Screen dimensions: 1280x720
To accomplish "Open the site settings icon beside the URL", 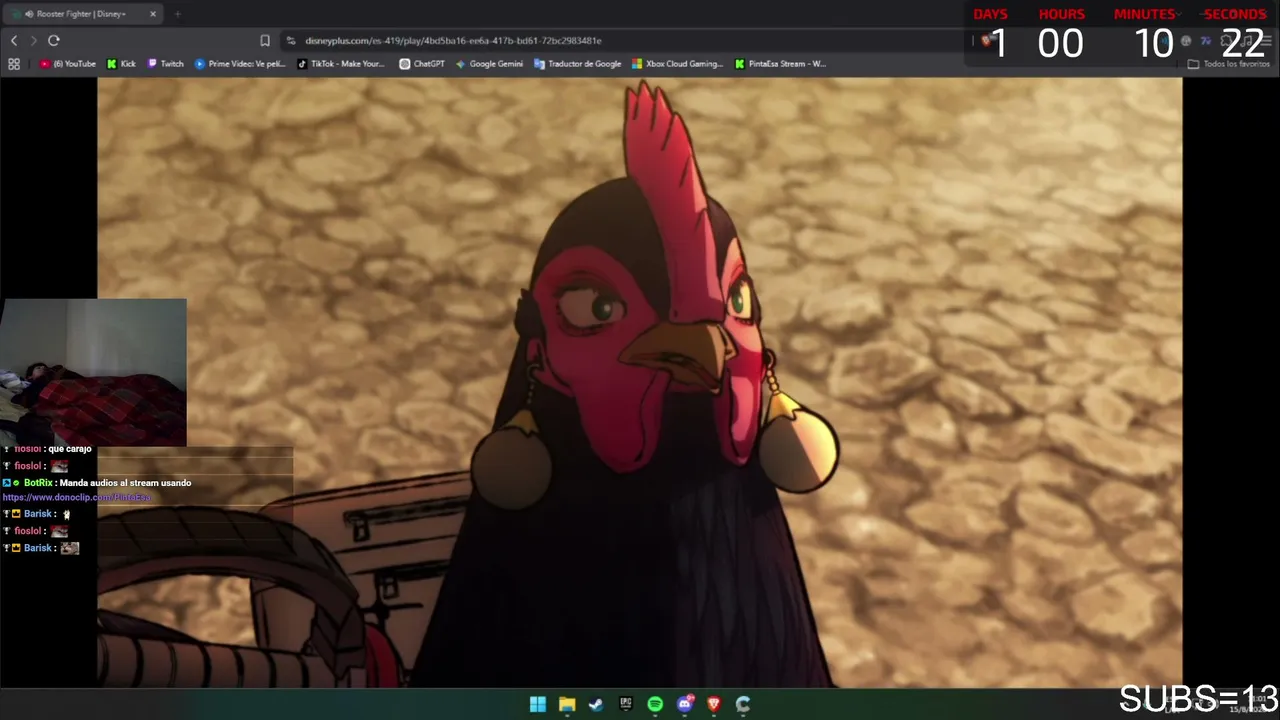I will click(291, 40).
